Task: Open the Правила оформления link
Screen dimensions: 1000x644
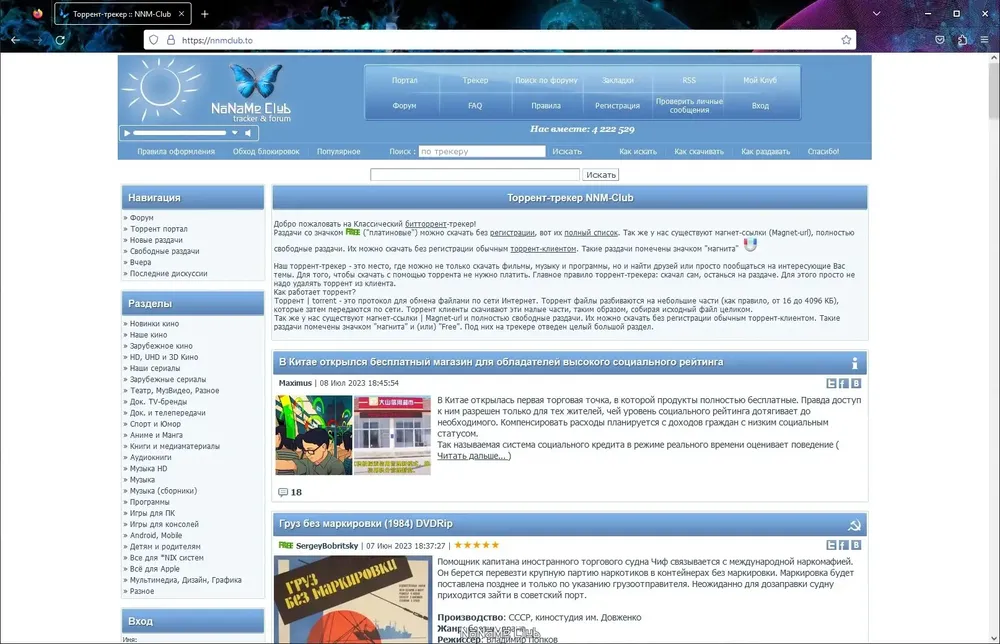Action: click(176, 152)
